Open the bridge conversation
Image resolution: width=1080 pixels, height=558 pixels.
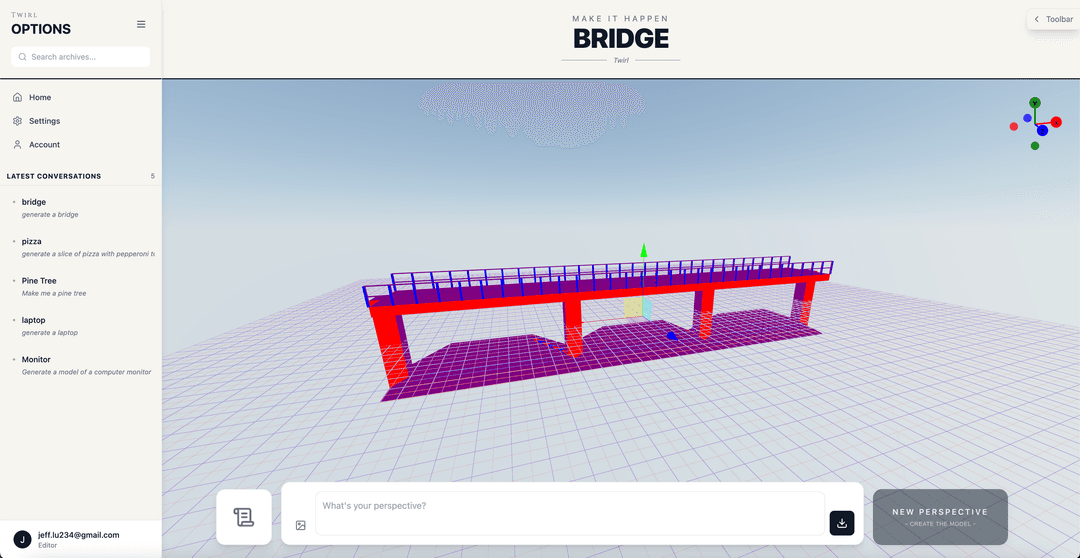[x=34, y=202]
